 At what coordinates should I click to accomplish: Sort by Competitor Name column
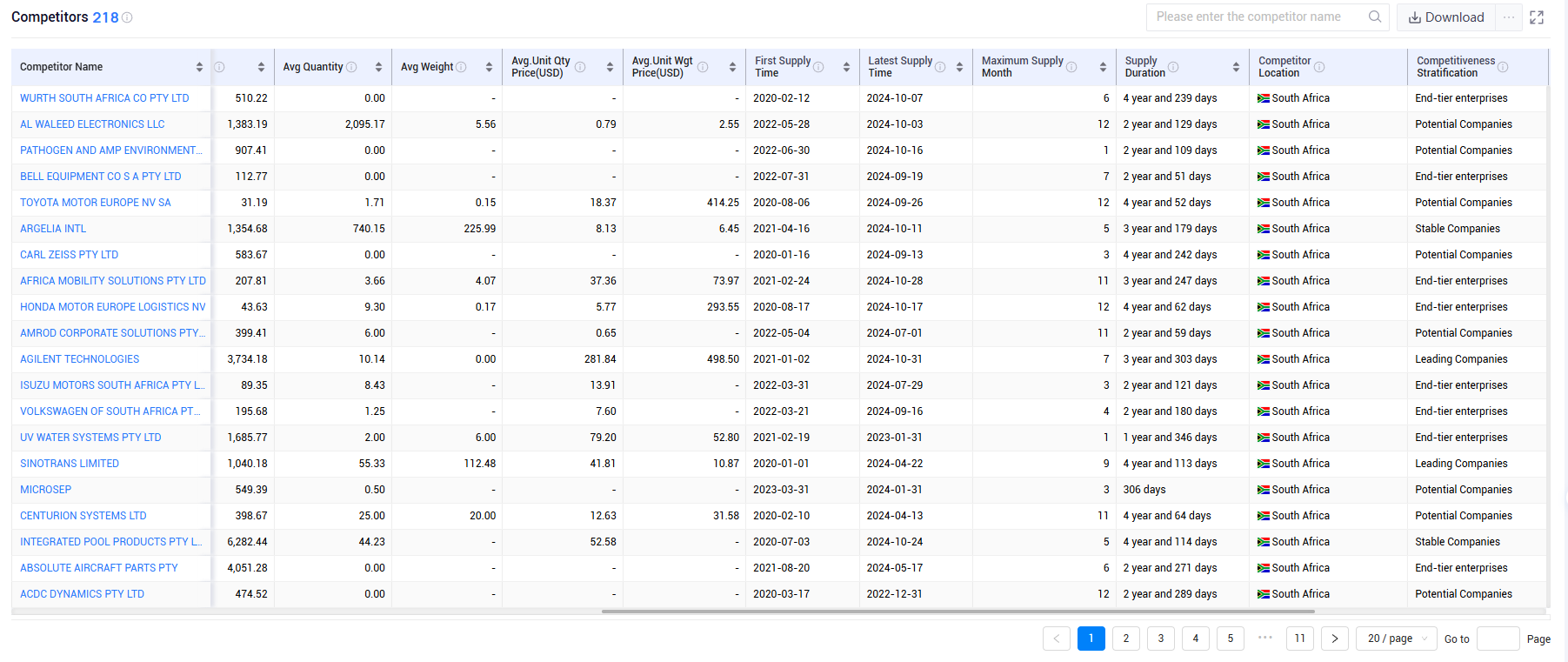(x=199, y=67)
